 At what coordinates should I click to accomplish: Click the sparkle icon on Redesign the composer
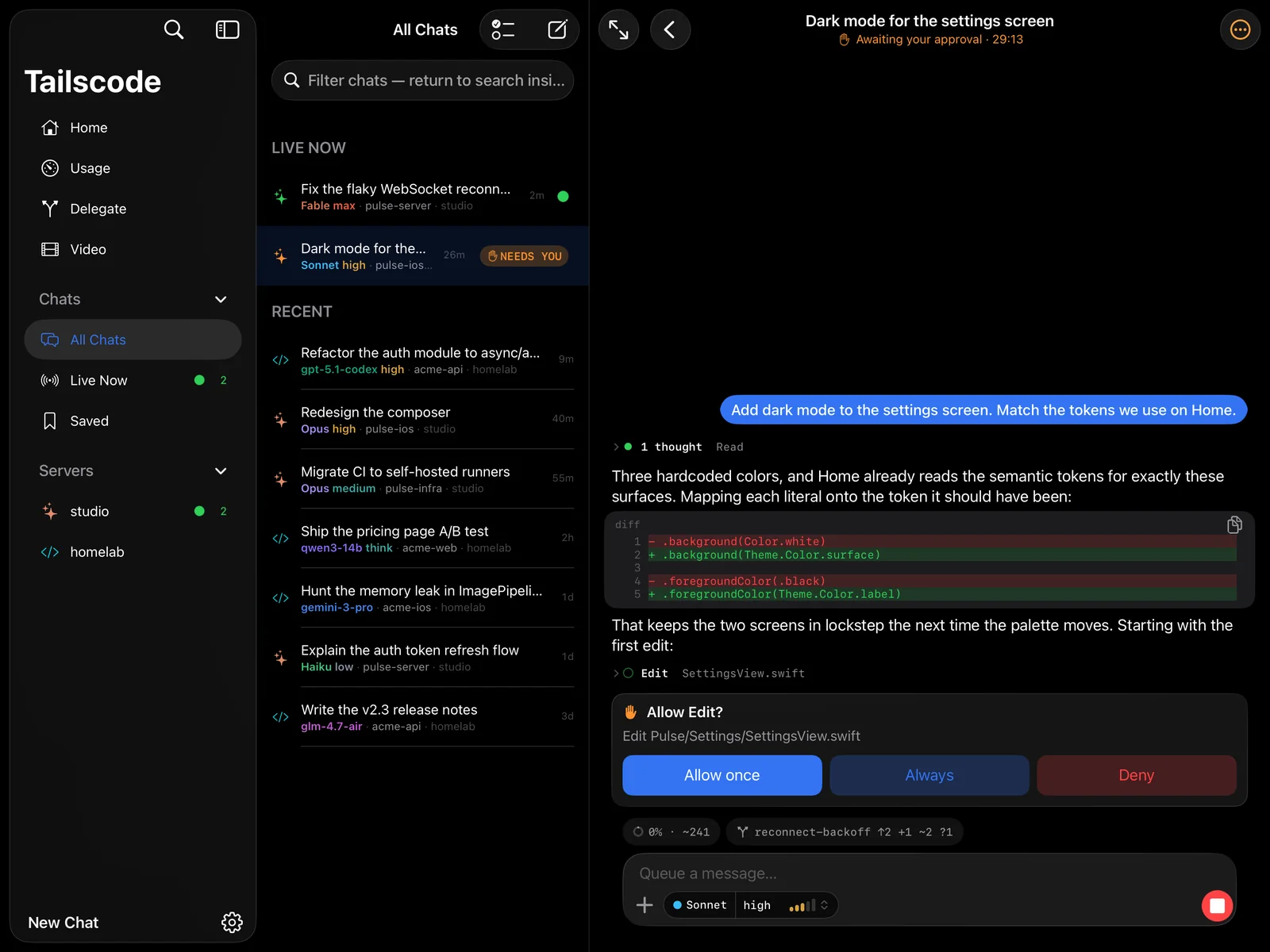pos(280,420)
